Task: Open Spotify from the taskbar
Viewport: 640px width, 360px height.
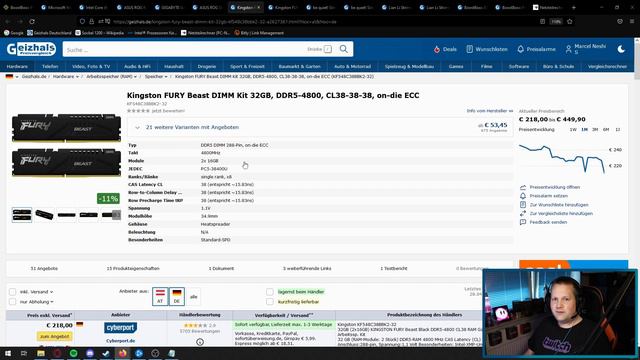Action: [73, 353]
